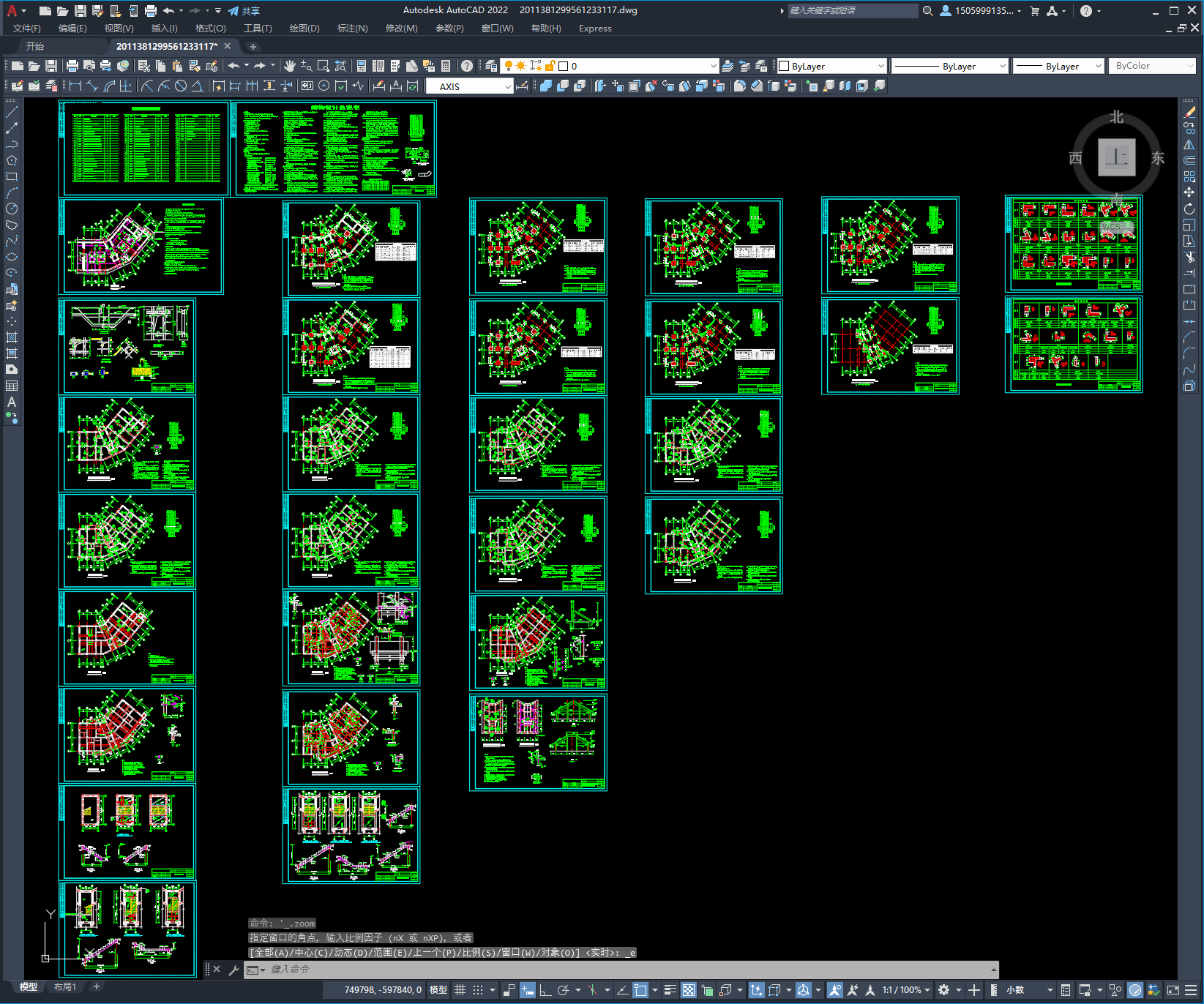Choose the Circle draw tool
1204x1004 pixels.
click(12, 209)
